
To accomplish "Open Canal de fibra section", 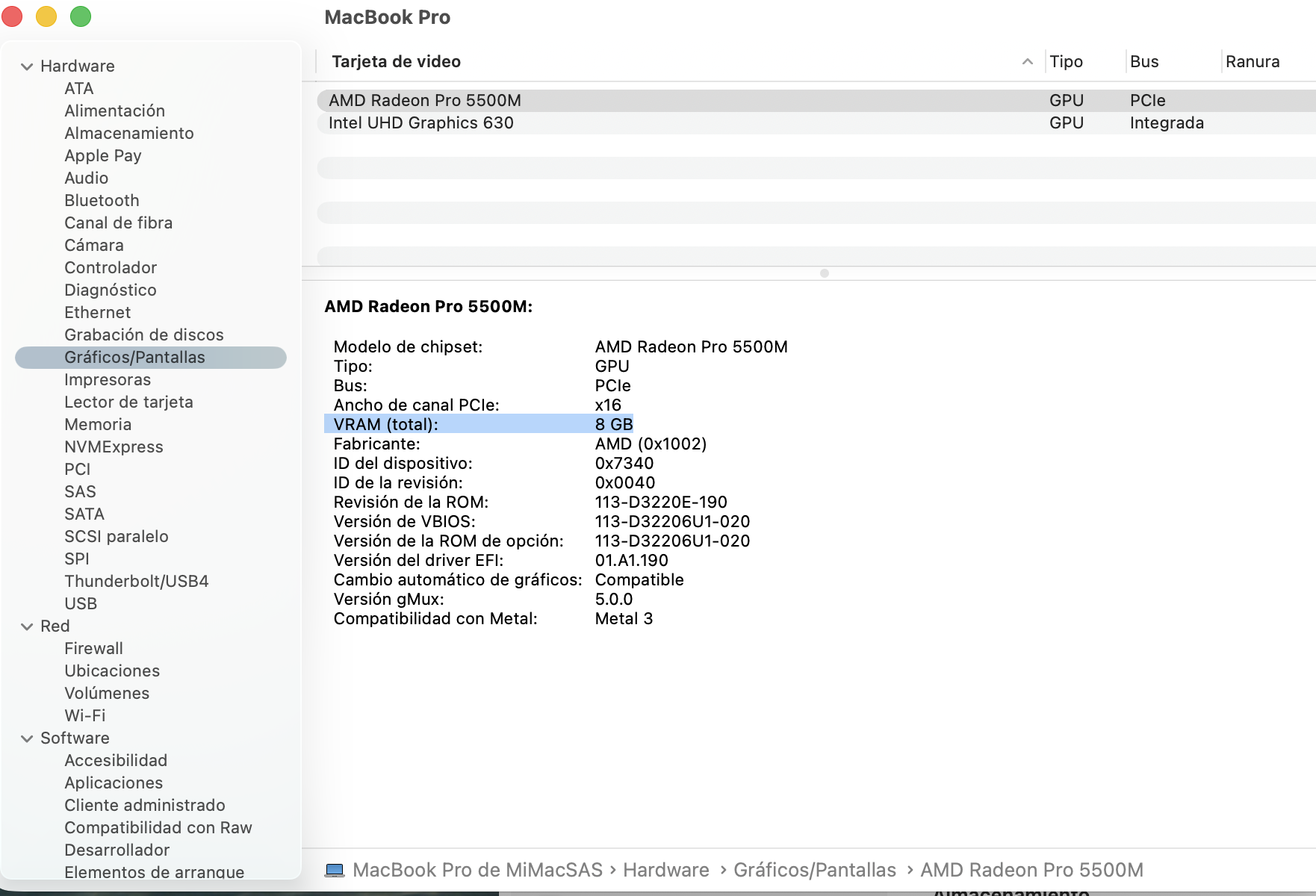I will [118, 223].
